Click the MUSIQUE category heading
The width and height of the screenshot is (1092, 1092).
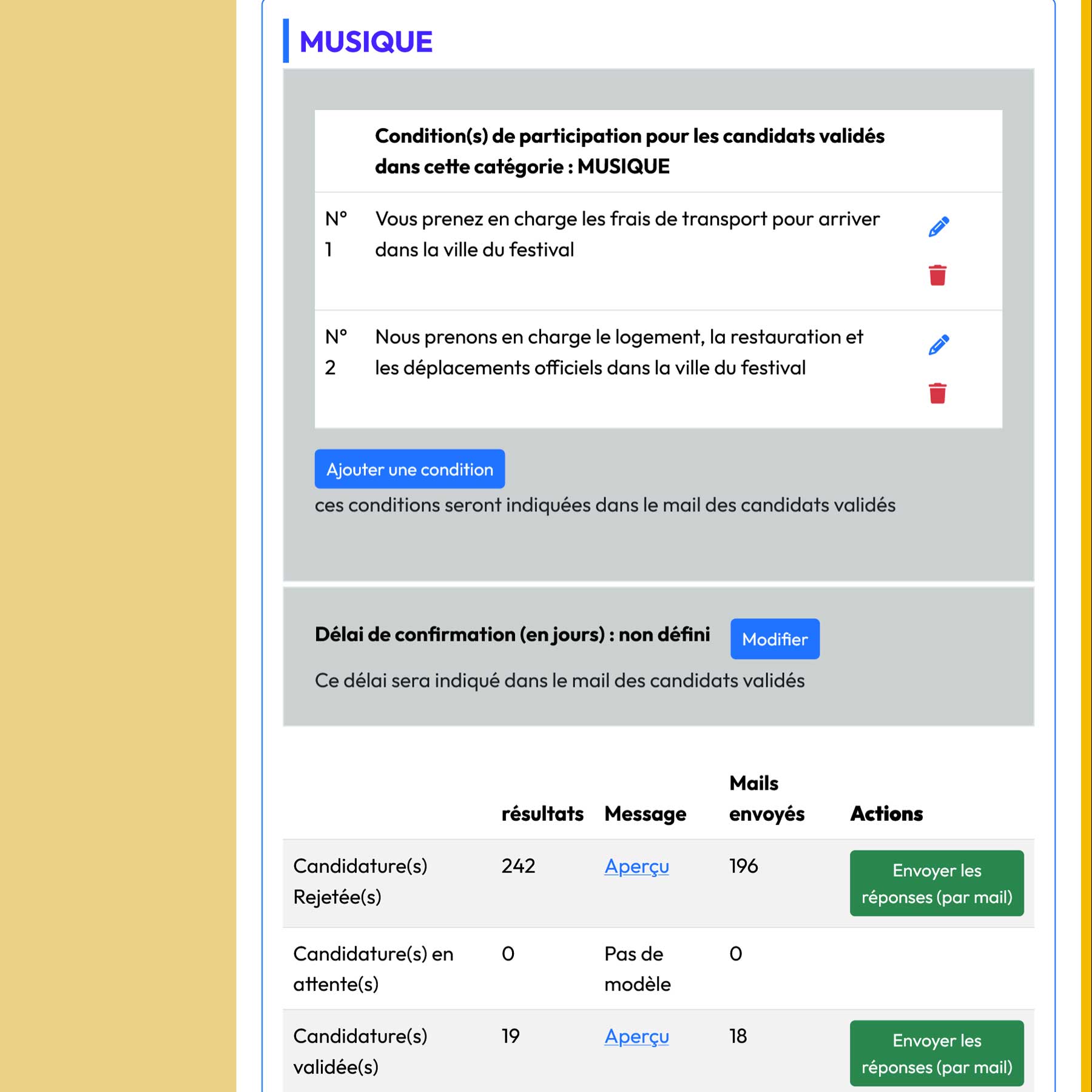[366, 42]
